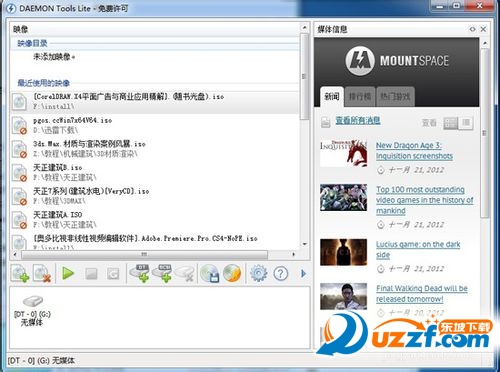Click Walking Dead news thumbnail

pos(343,296)
